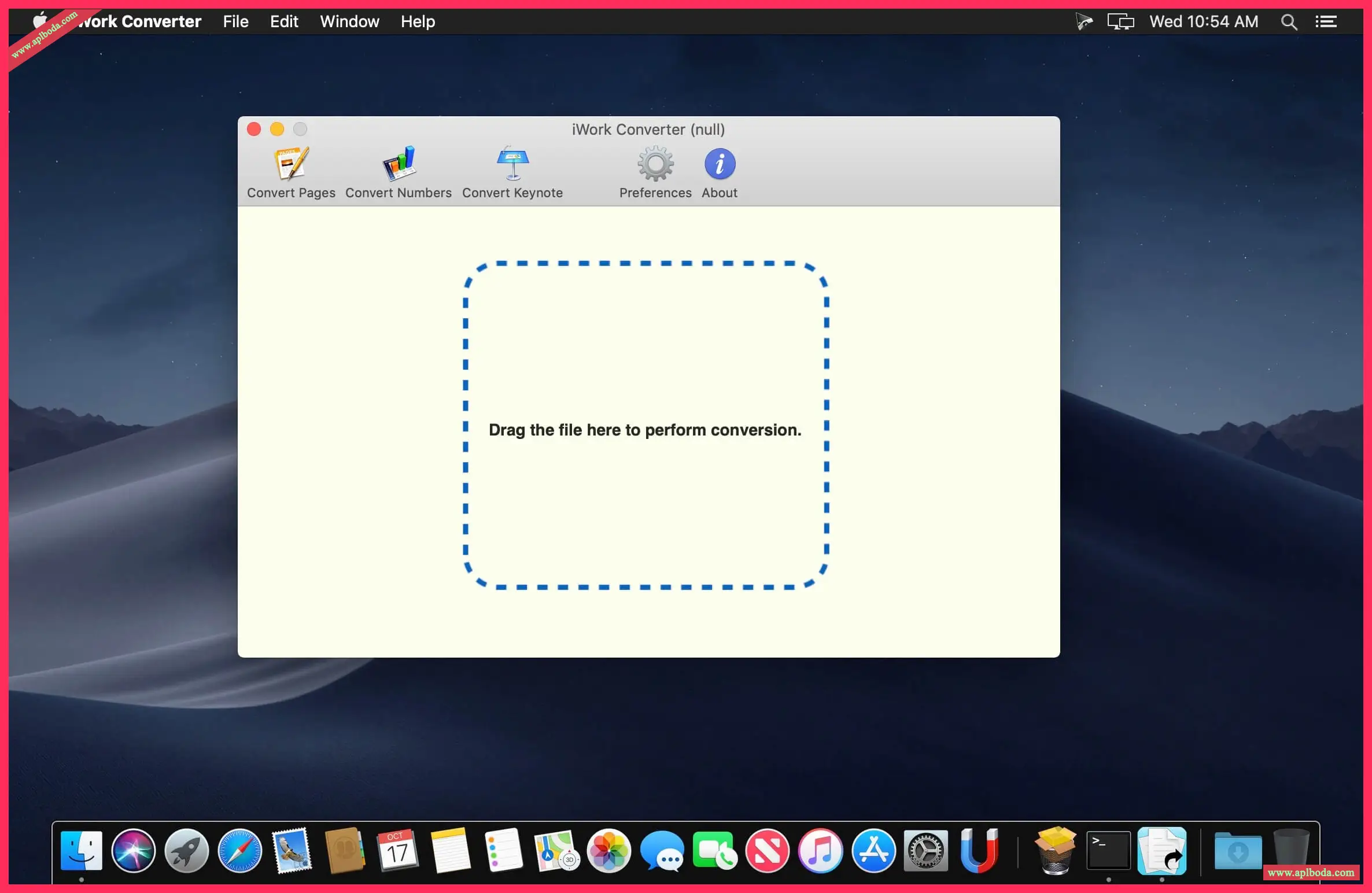1372x893 pixels.
Task: Open Preferences from the gear icon
Action: click(655, 164)
